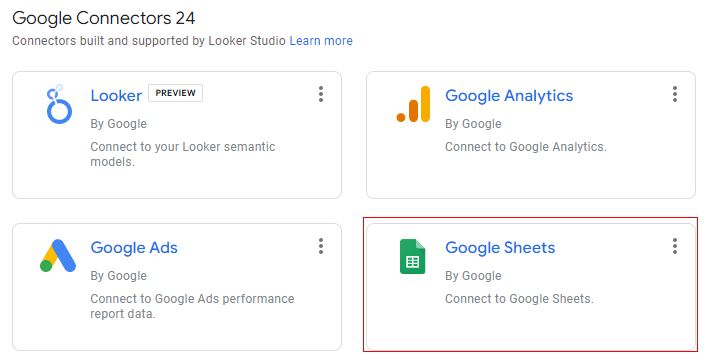This screenshot has width=708, height=363.
Task: Click the 'Connect to Google Analytics.' description
Action: tap(526, 147)
